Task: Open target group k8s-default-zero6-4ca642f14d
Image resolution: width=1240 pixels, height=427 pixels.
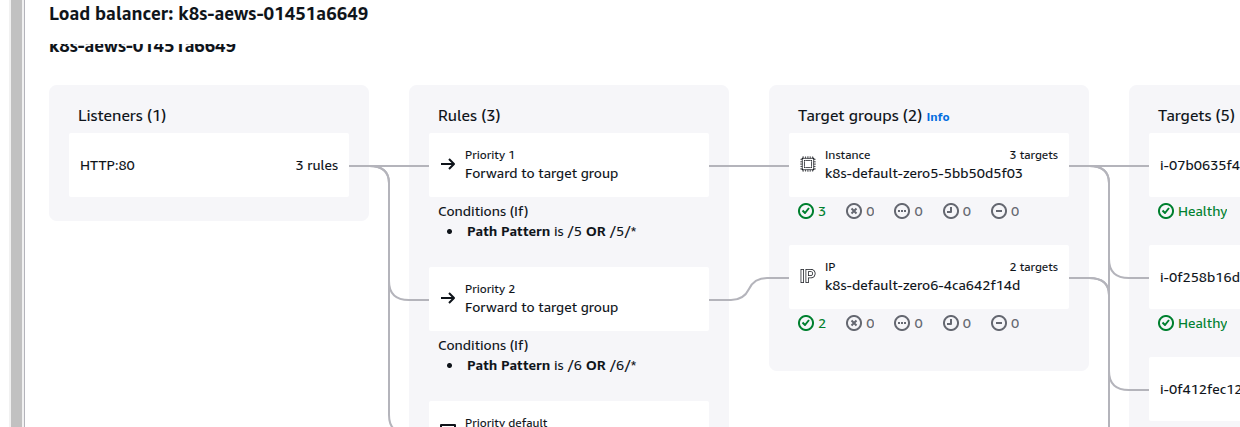Action: click(922, 285)
